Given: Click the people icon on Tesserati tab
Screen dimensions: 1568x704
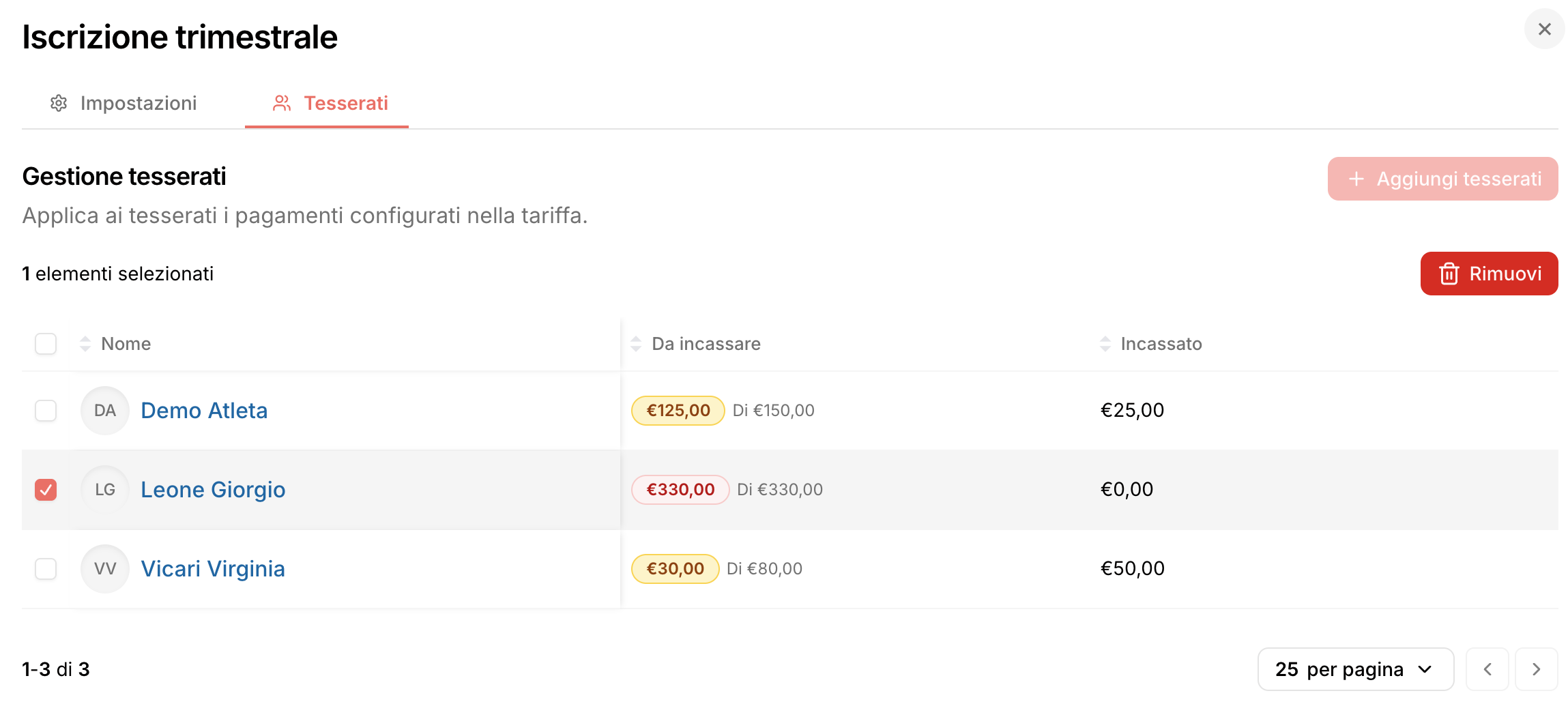Looking at the screenshot, I should pyautogui.click(x=282, y=103).
